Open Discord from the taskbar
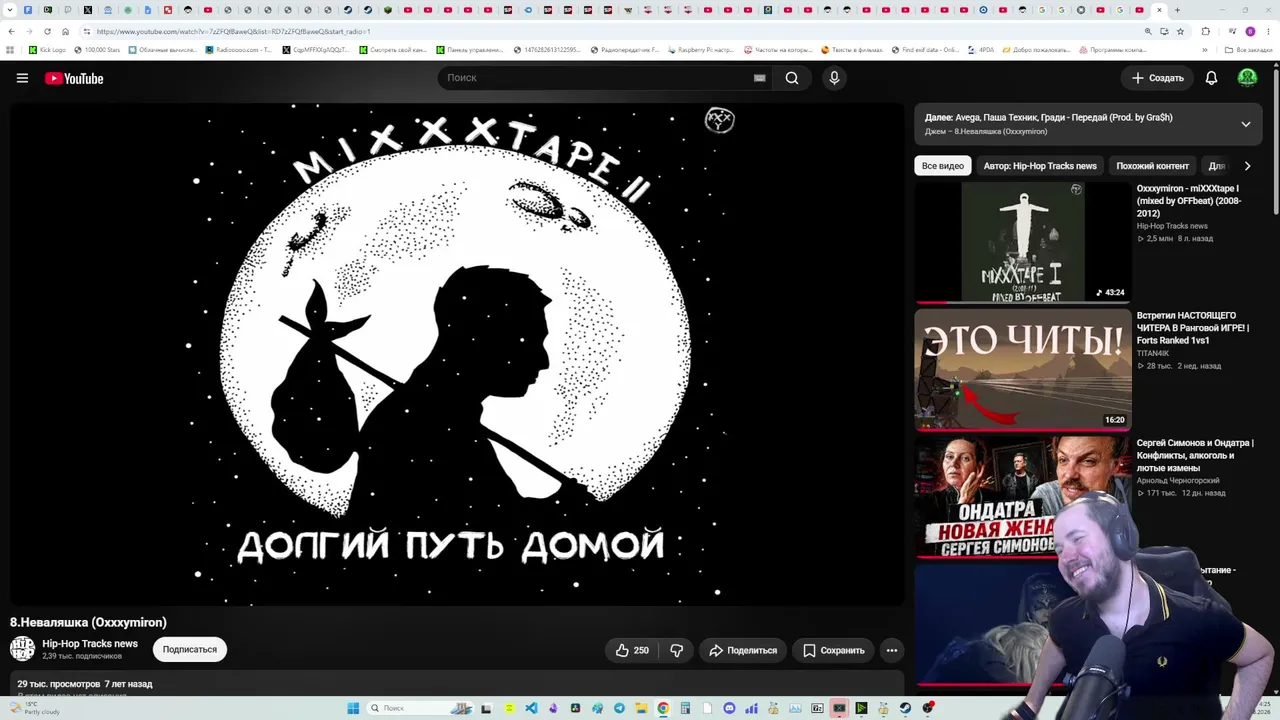 [x=729, y=708]
